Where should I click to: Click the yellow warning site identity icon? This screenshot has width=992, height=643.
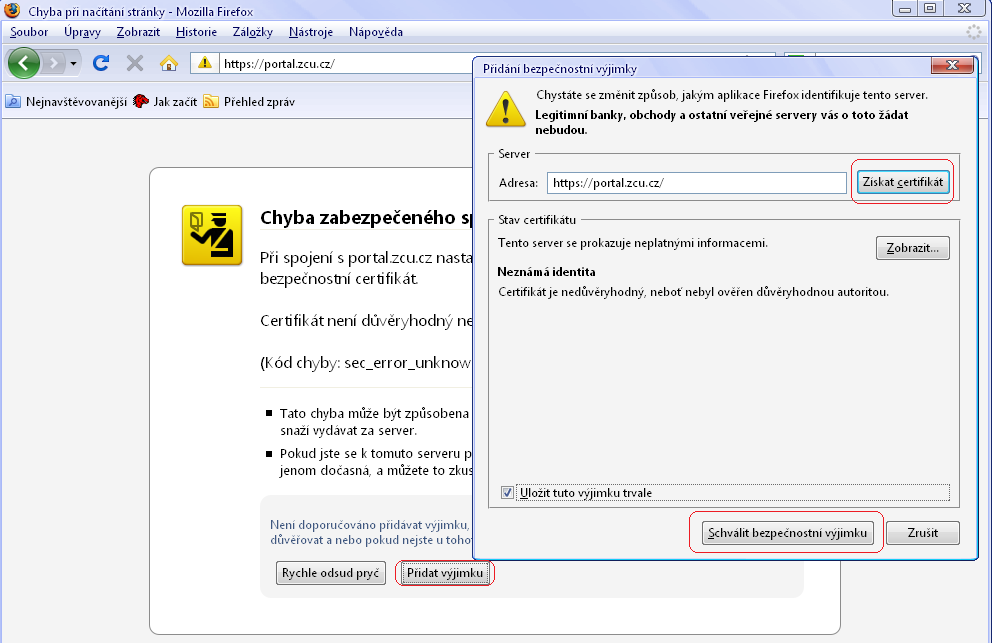pos(204,63)
